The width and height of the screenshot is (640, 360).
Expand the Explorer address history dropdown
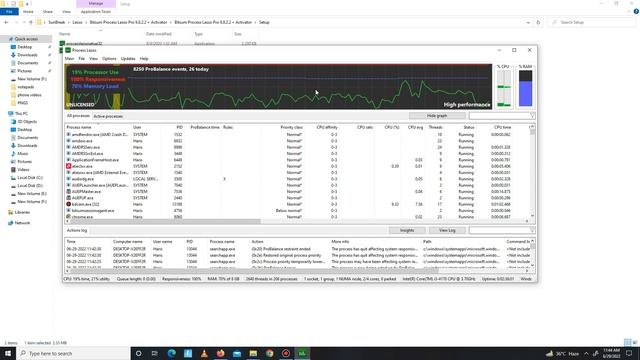[528, 22]
